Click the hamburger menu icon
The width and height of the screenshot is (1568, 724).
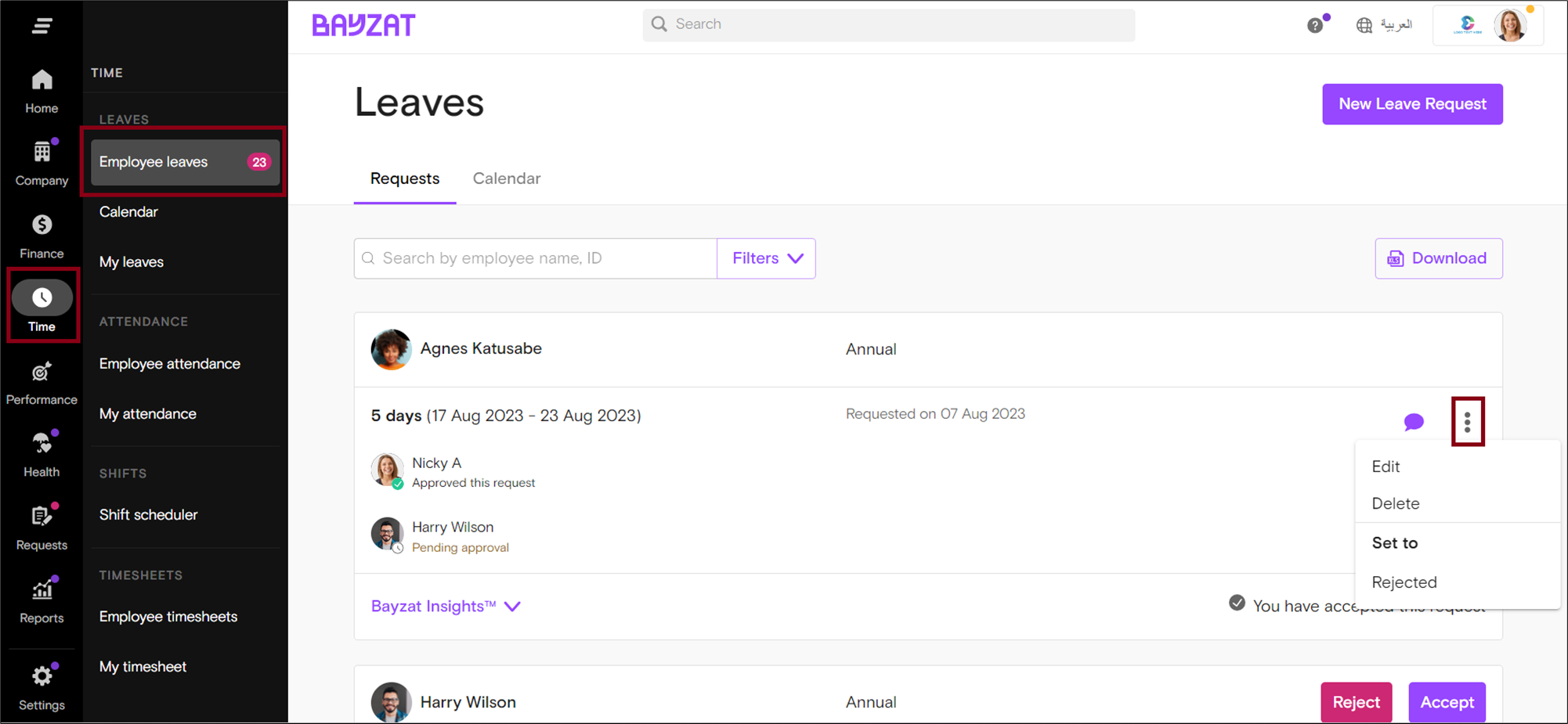point(40,25)
